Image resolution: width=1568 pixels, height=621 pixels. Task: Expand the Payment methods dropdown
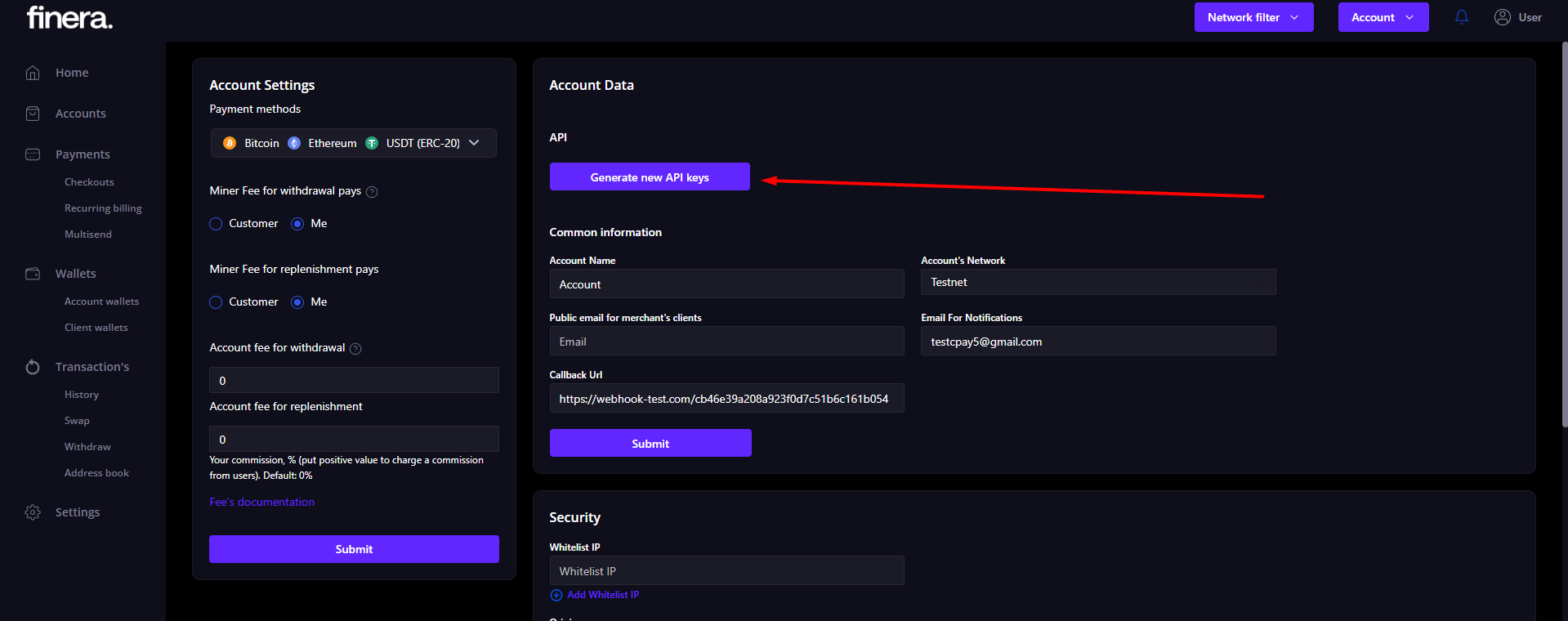474,143
